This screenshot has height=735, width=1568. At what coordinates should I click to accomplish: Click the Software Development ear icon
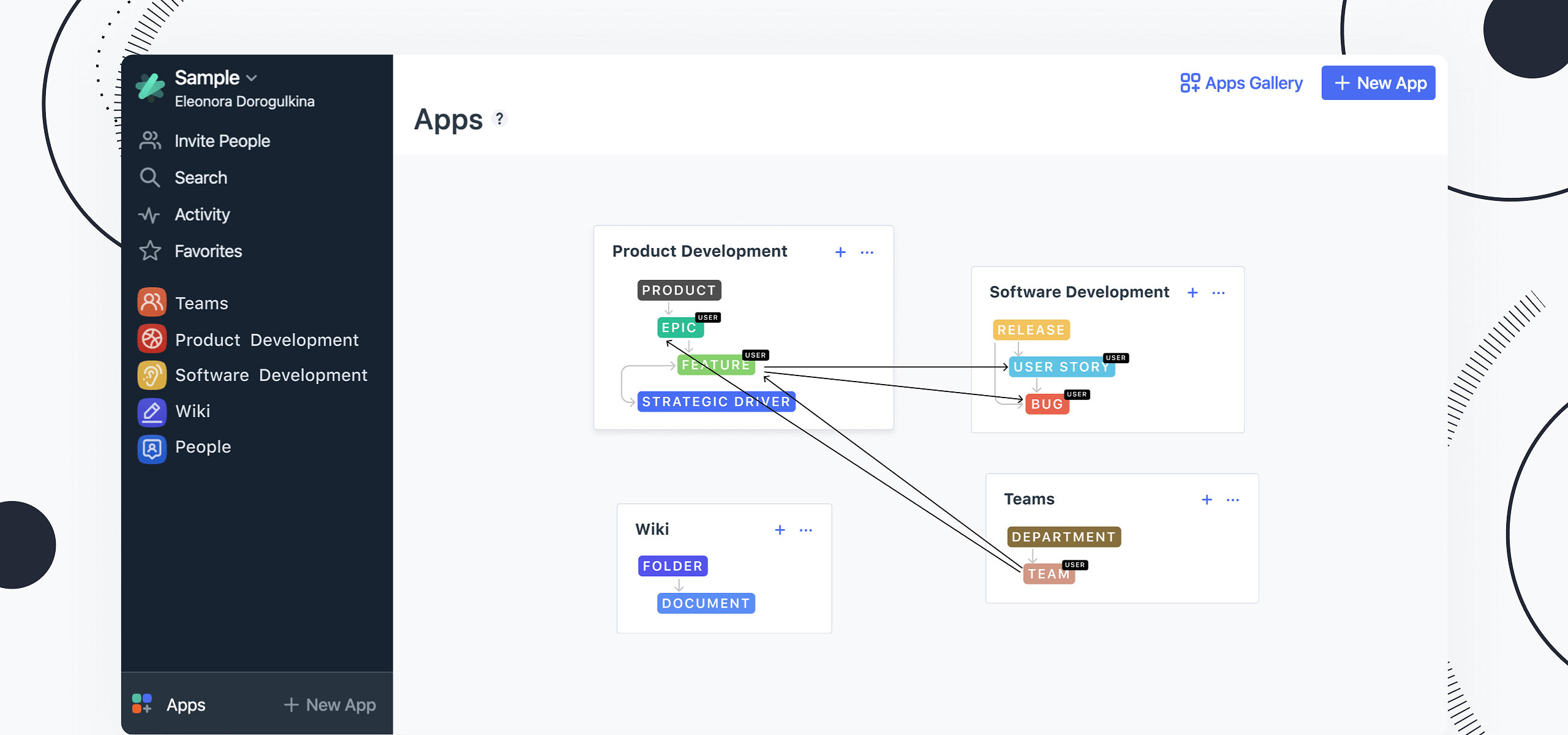[151, 375]
